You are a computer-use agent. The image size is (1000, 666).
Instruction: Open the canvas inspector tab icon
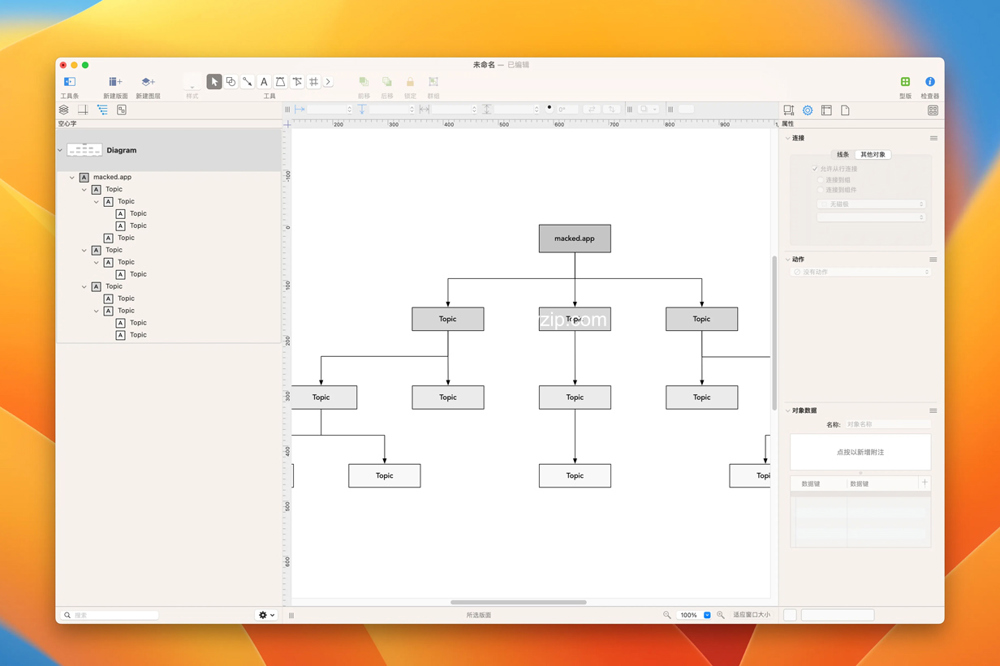[827, 110]
